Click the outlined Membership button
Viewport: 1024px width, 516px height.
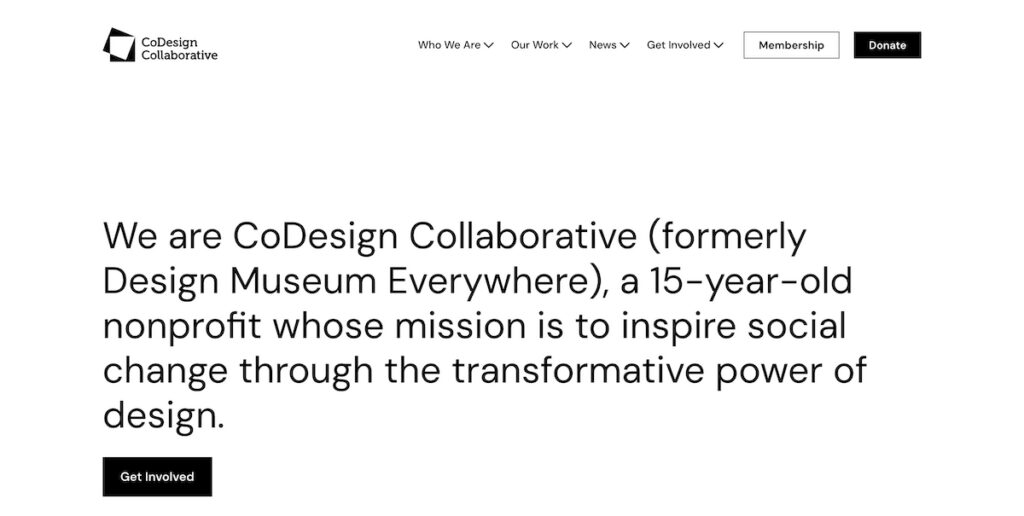[x=791, y=45]
